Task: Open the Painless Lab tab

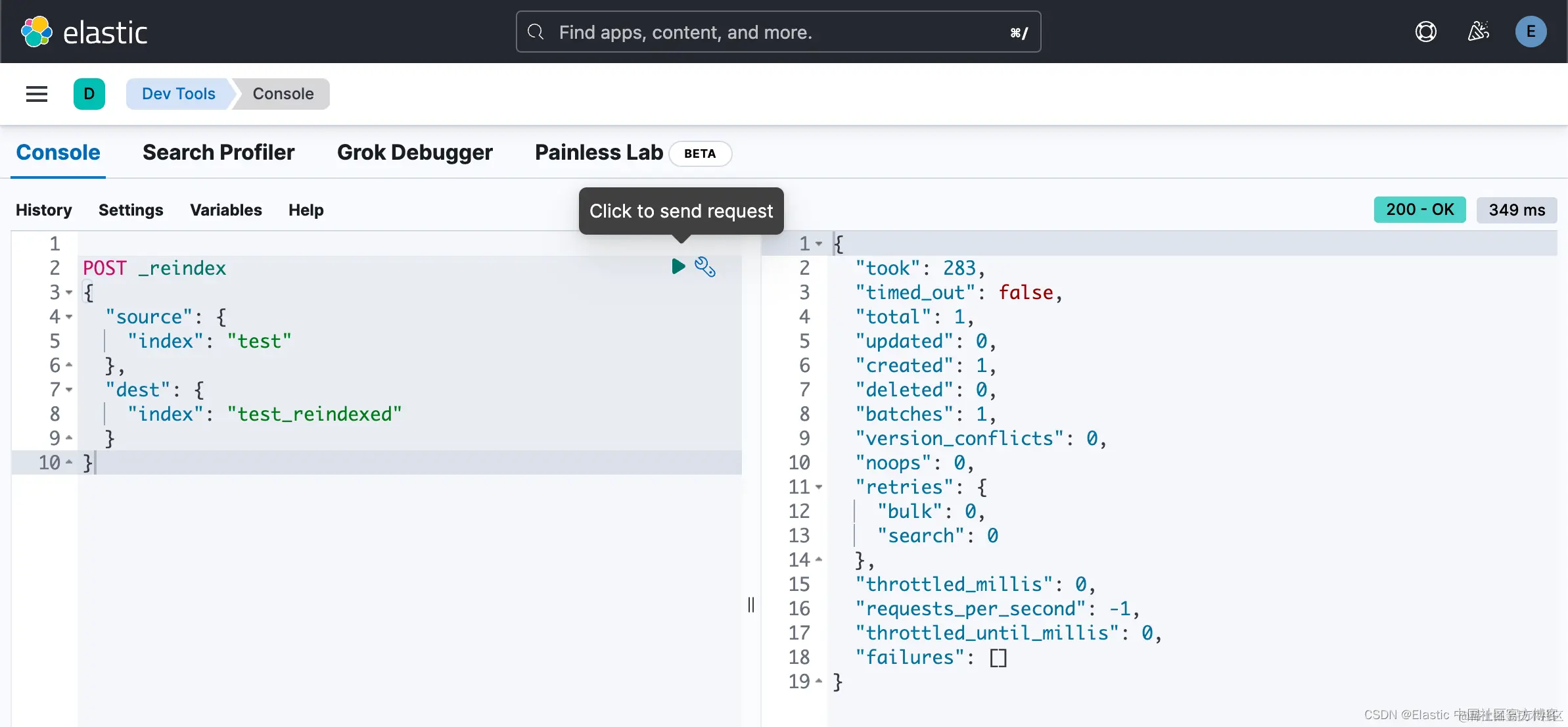Action: tap(599, 152)
